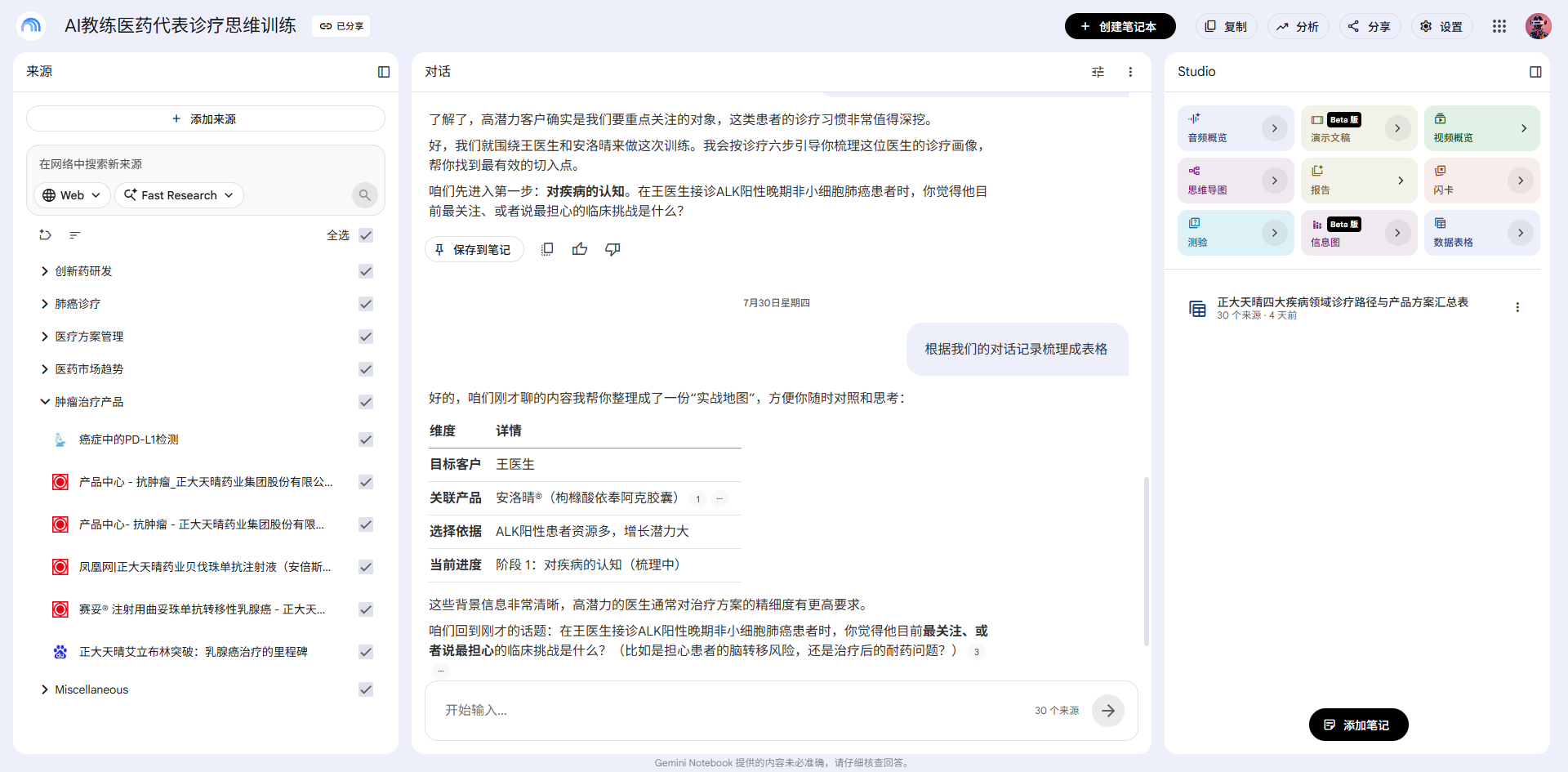Toggle the 全选 select-all checkbox

(x=366, y=235)
